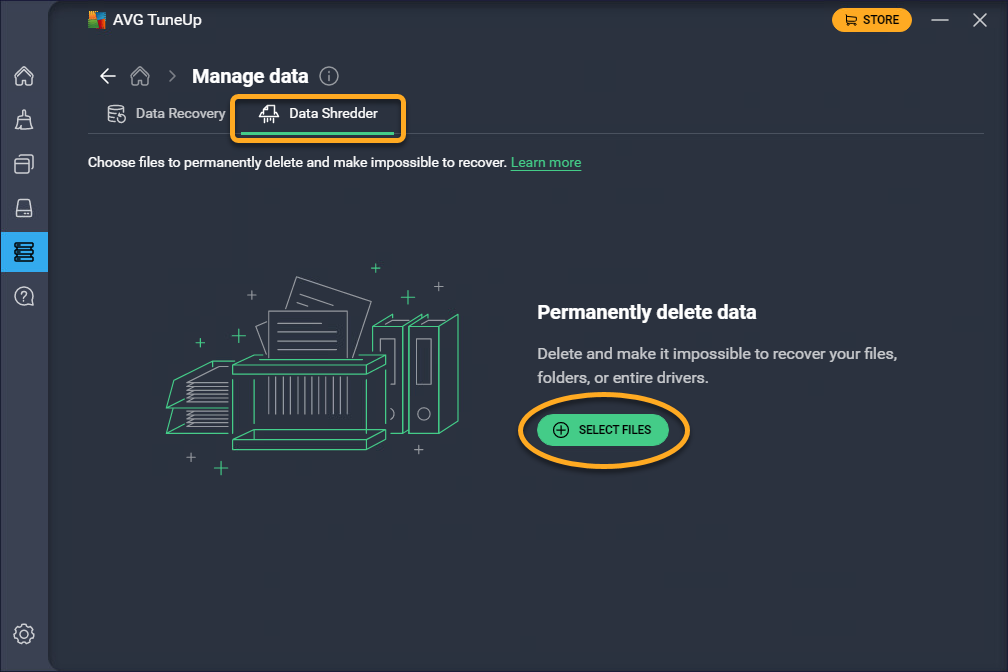The image size is (1008, 672).
Task: Go back using the left arrow
Action: [x=108, y=76]
